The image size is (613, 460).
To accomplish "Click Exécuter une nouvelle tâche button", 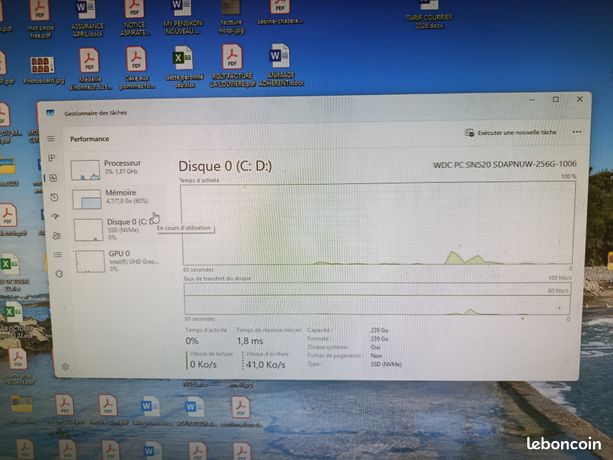I will pos(511,132).
